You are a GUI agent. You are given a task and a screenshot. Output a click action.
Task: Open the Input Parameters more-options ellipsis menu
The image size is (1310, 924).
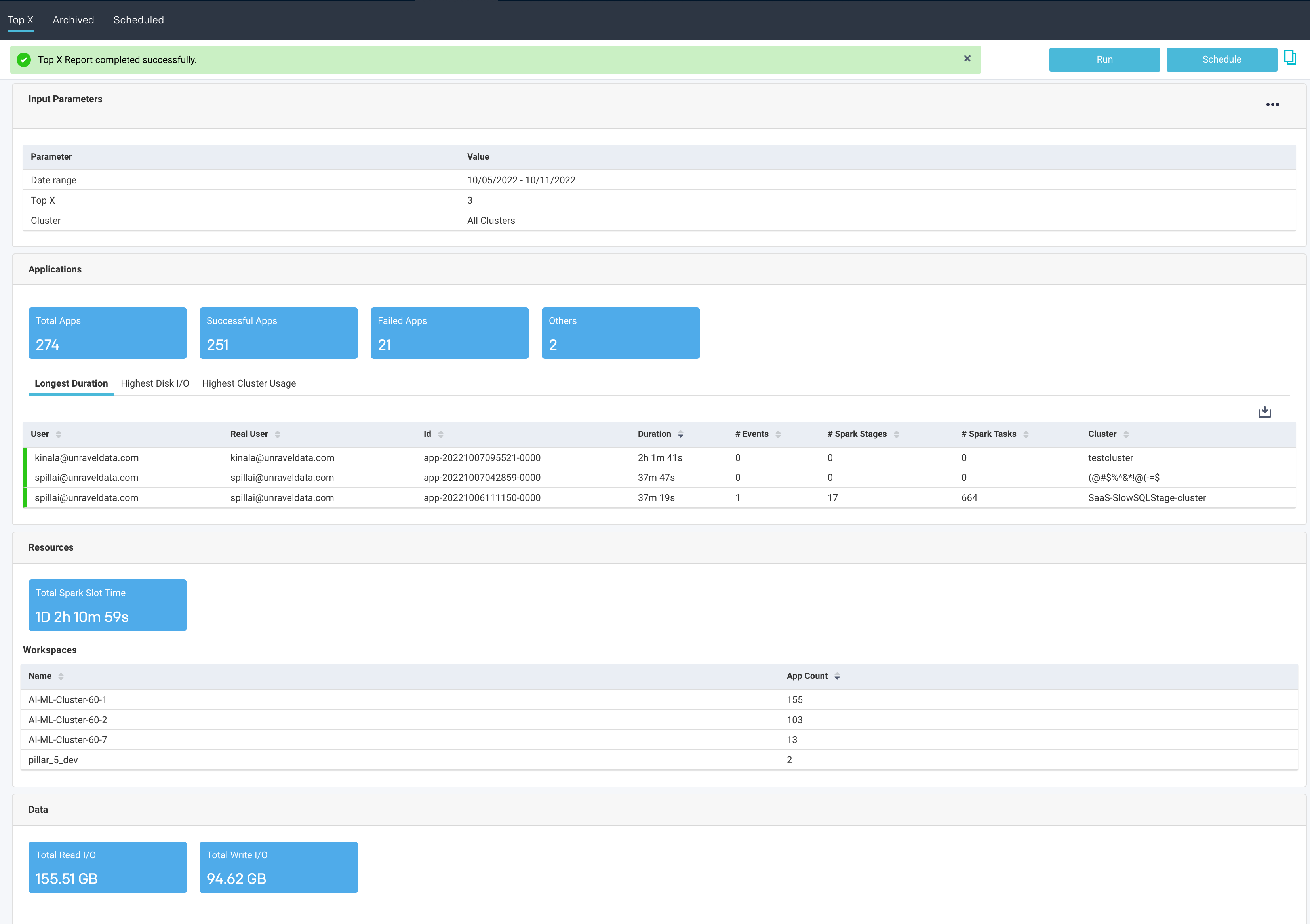click(x=1273, y=104)
